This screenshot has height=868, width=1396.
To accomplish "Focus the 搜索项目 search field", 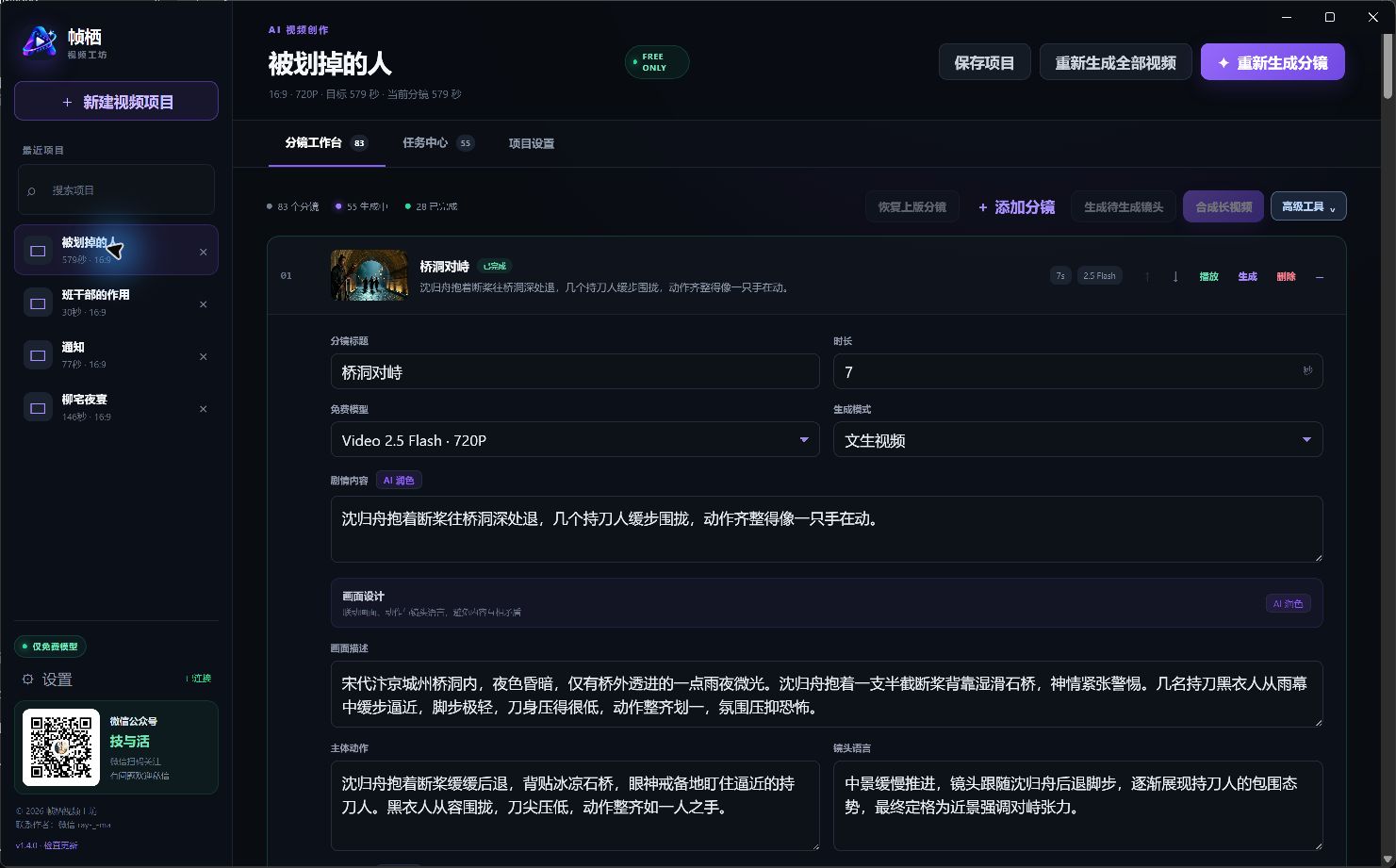I will pyautogui.click(x=116, y=190).
